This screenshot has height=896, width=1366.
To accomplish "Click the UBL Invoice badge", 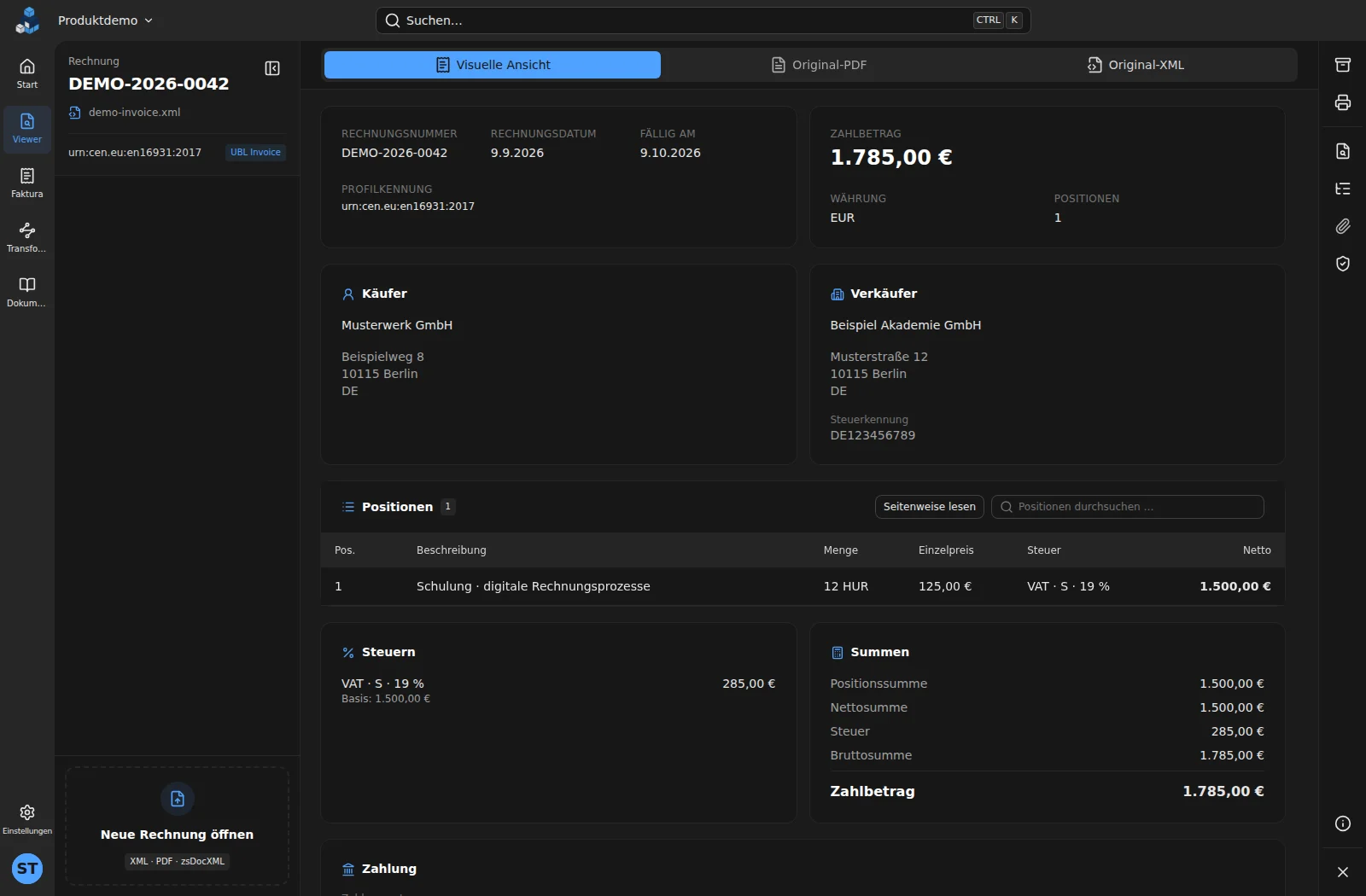I will click(255, 153).
